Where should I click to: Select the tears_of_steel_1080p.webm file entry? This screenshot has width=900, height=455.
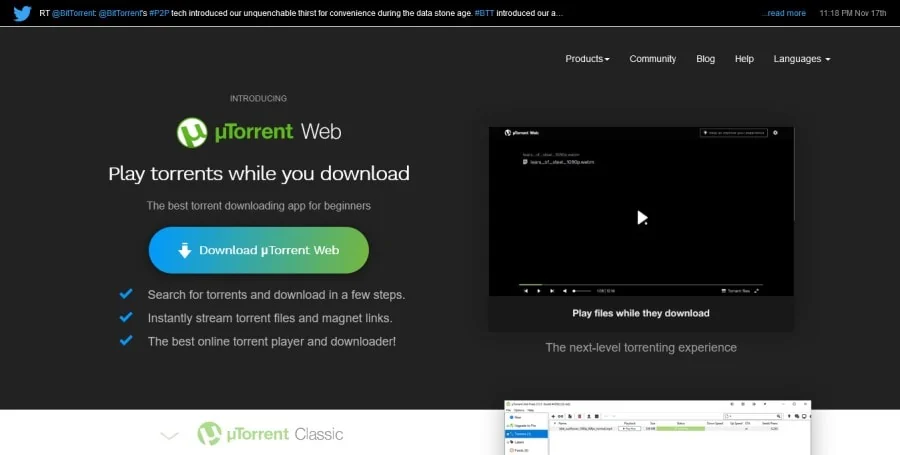click(x=558, y=162)
